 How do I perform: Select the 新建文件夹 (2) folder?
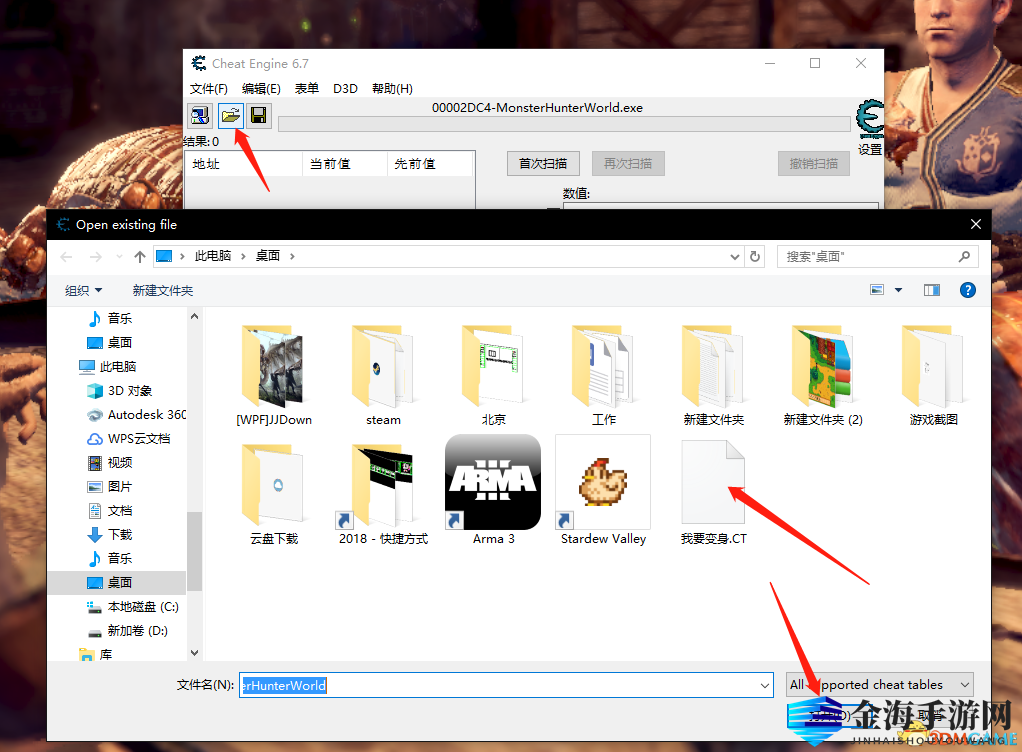[x=823, y=375]
